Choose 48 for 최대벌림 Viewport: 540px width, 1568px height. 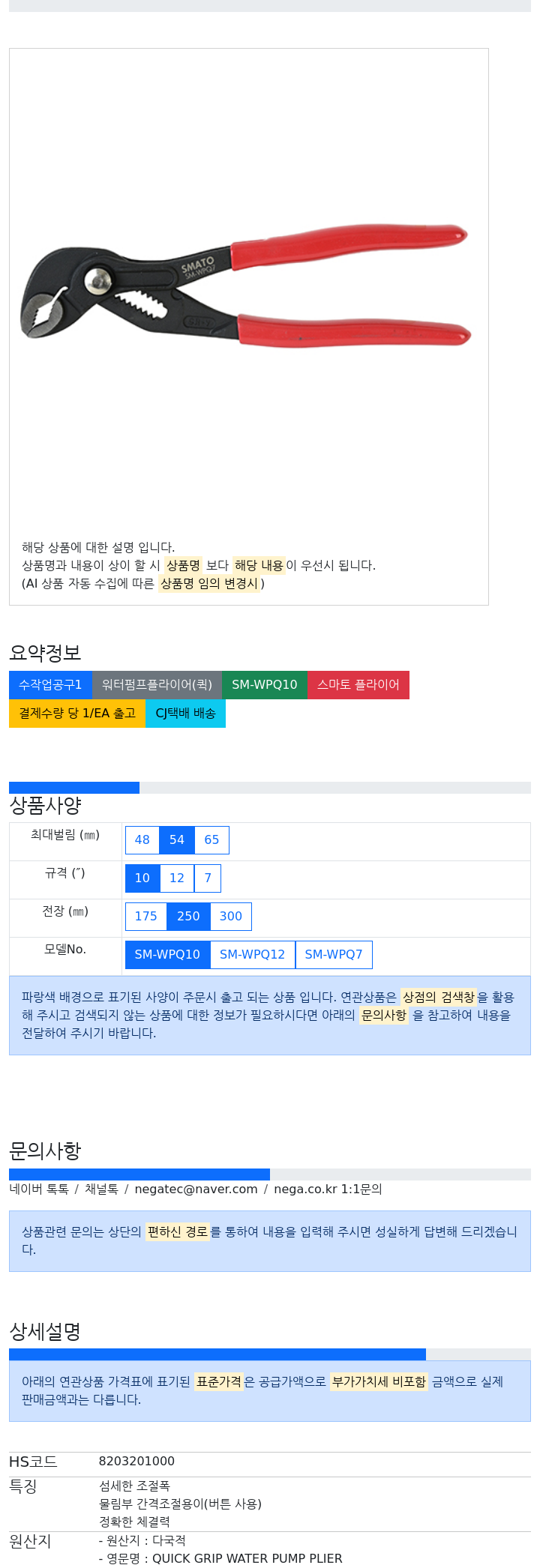(142, 840)
